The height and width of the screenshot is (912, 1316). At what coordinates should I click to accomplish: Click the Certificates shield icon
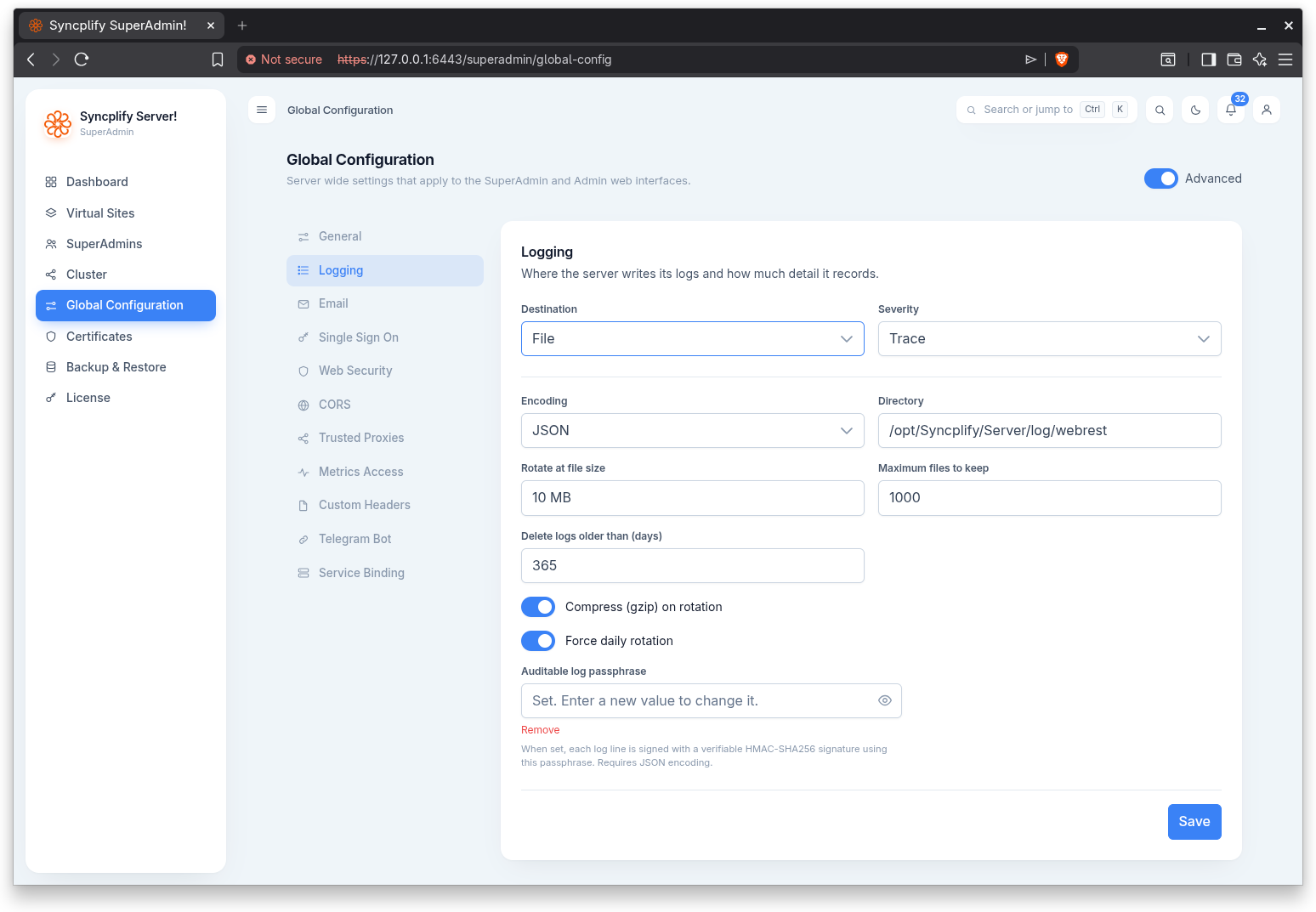(51, 337)
